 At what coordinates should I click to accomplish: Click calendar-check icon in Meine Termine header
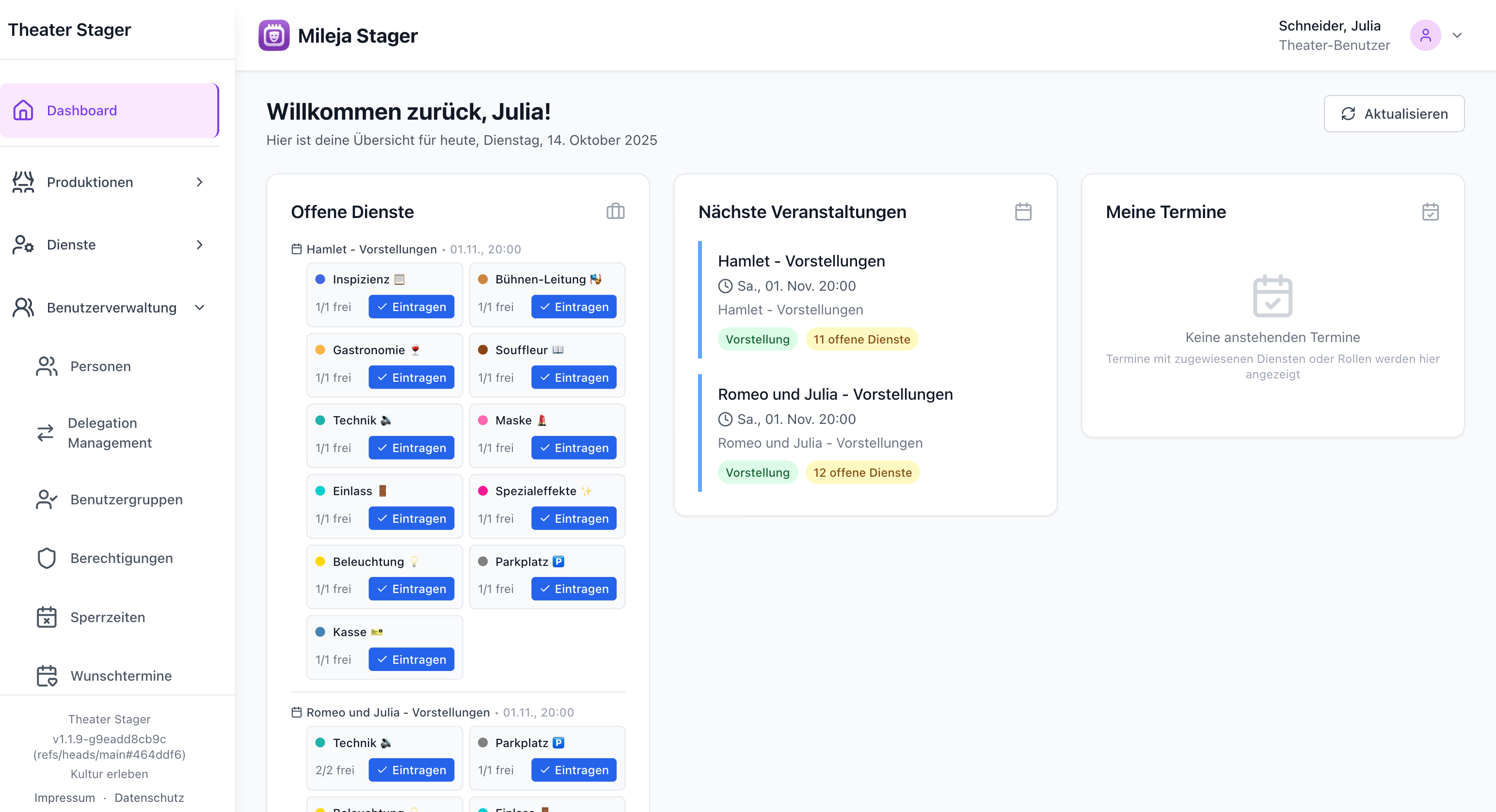coord(1430,212)
